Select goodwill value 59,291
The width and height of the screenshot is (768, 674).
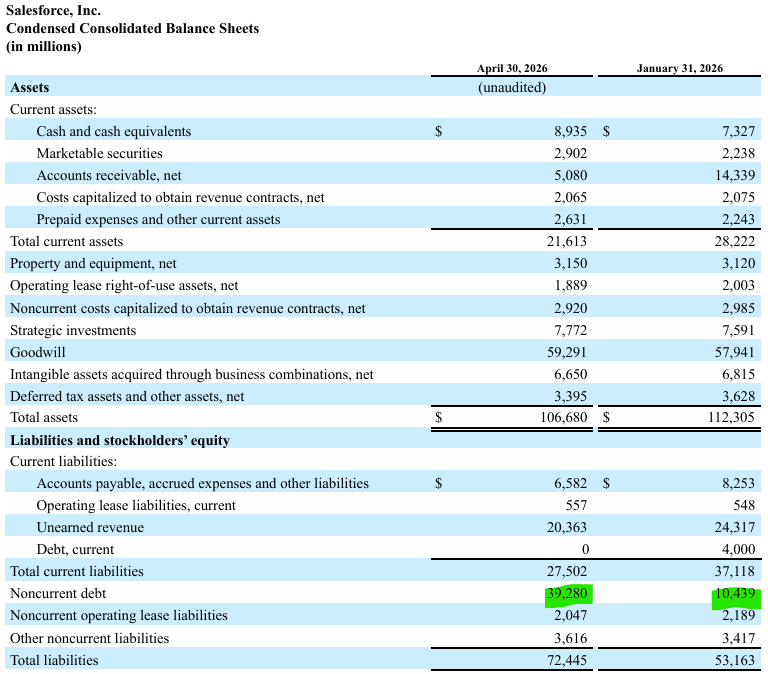point(567,353)
